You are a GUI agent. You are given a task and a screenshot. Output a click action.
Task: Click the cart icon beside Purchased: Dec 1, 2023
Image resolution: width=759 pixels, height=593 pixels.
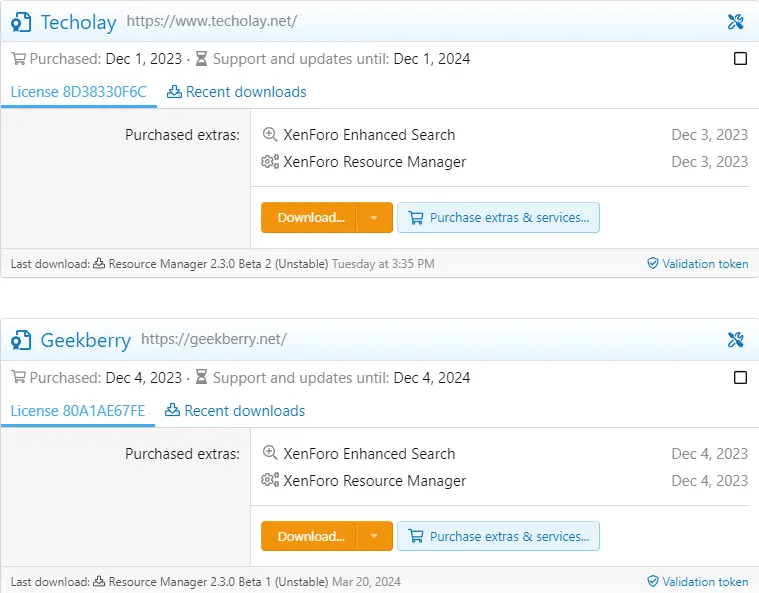18,59
